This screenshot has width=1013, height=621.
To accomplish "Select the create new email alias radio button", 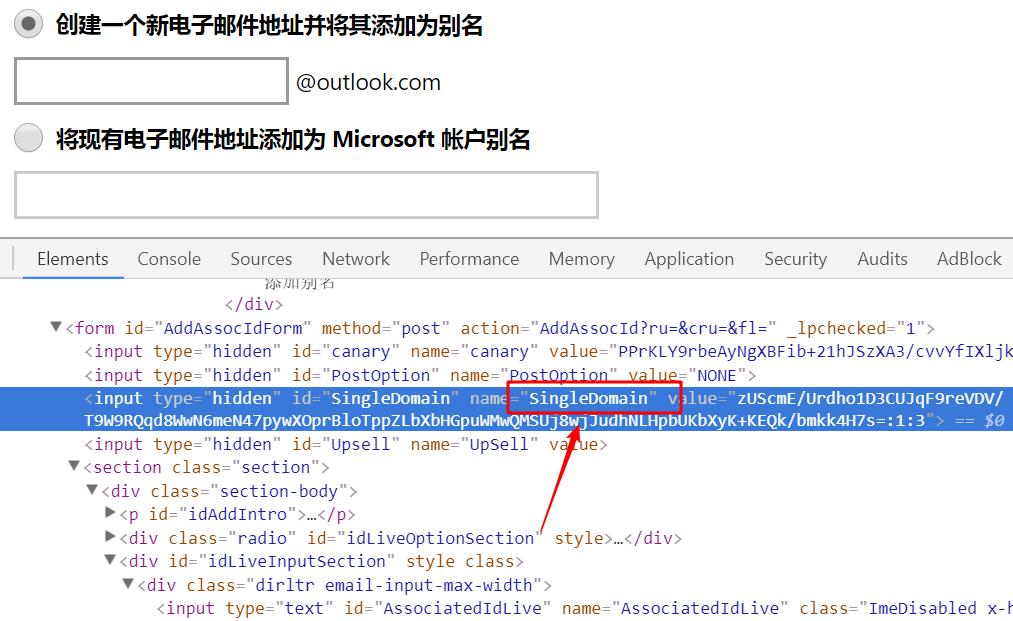I will pyautogui.click(x=29, y=25).
